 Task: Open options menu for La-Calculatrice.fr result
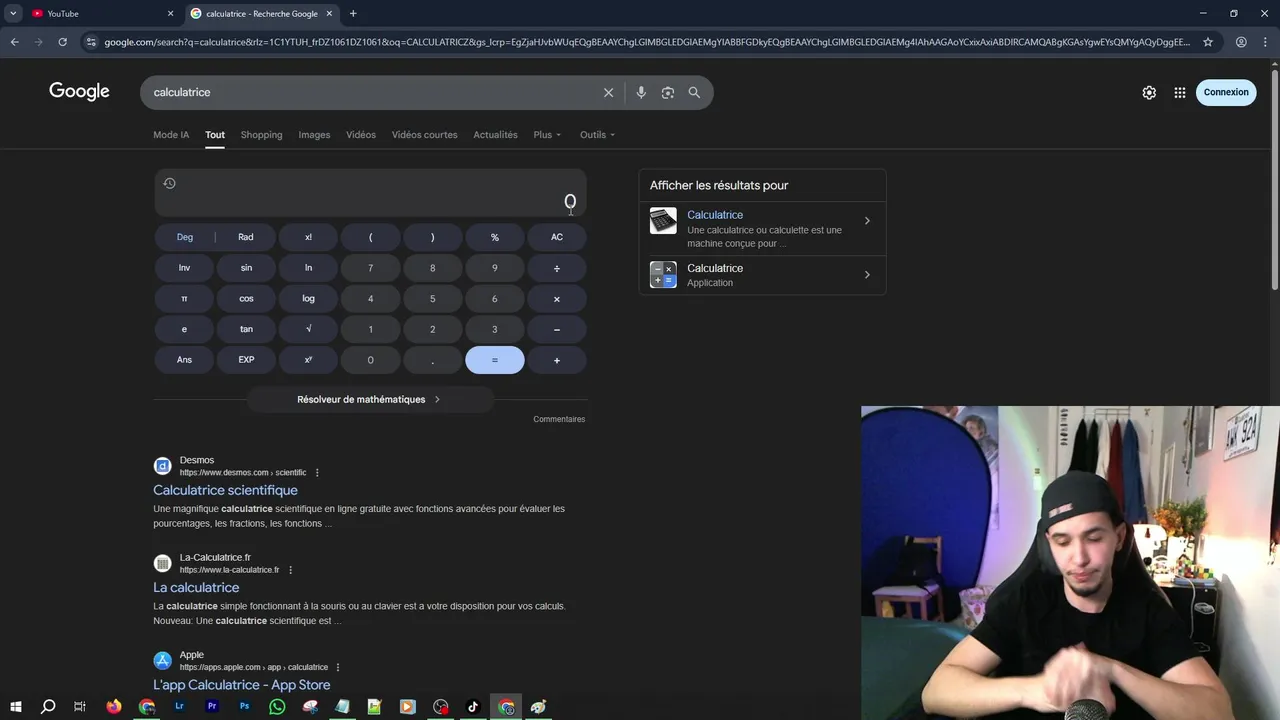click(290, 570)
